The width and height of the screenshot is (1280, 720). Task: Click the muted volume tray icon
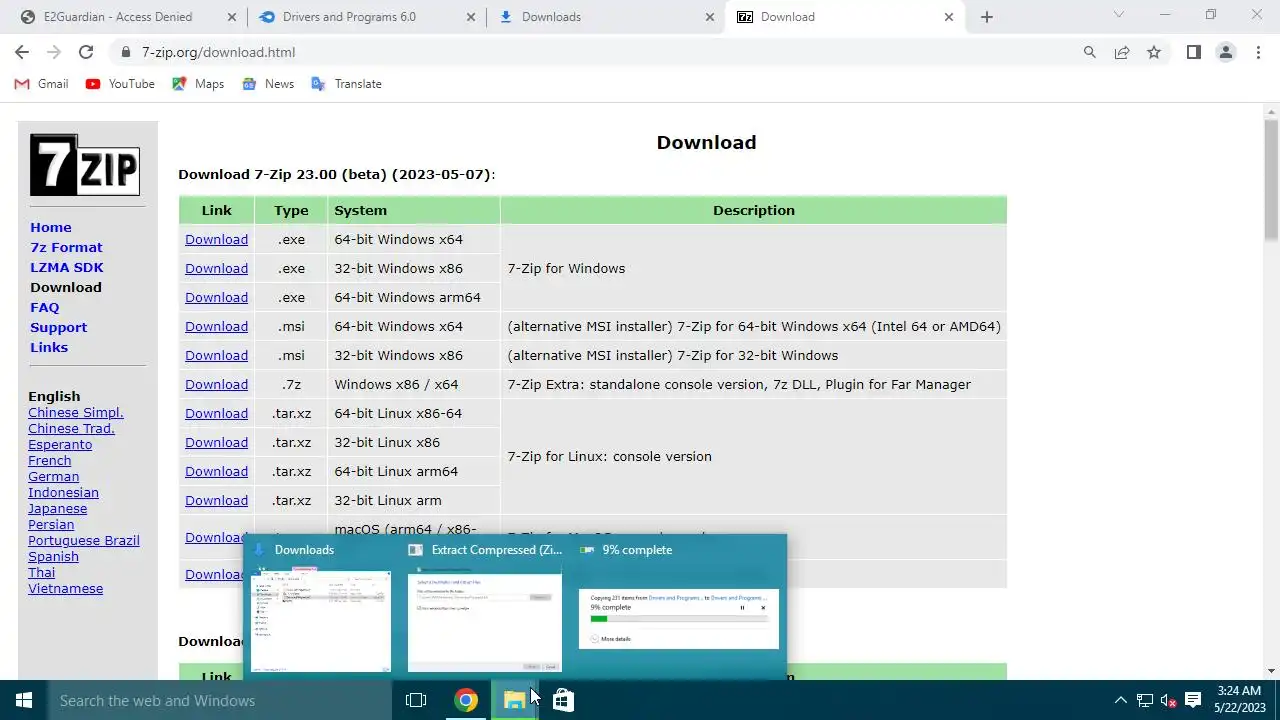[1169, 700]
